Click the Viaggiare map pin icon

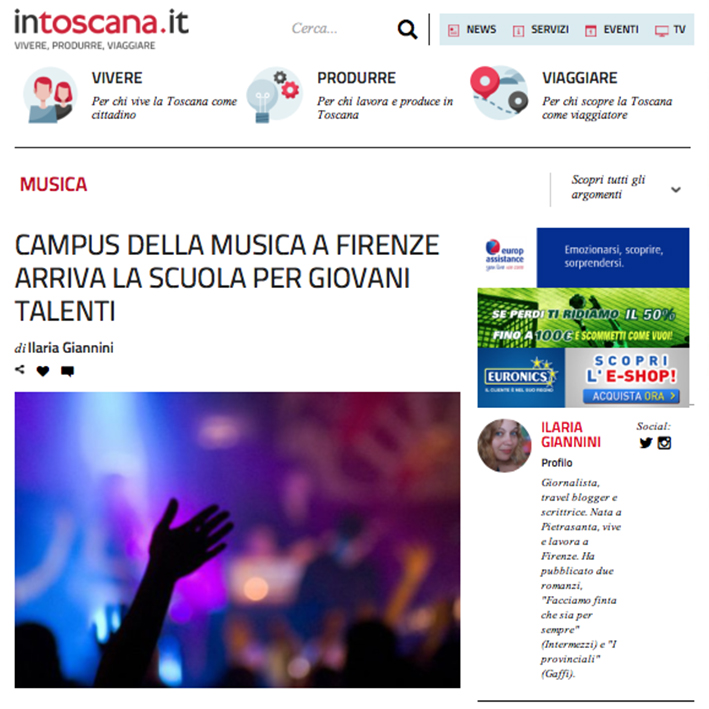[499, 93]
